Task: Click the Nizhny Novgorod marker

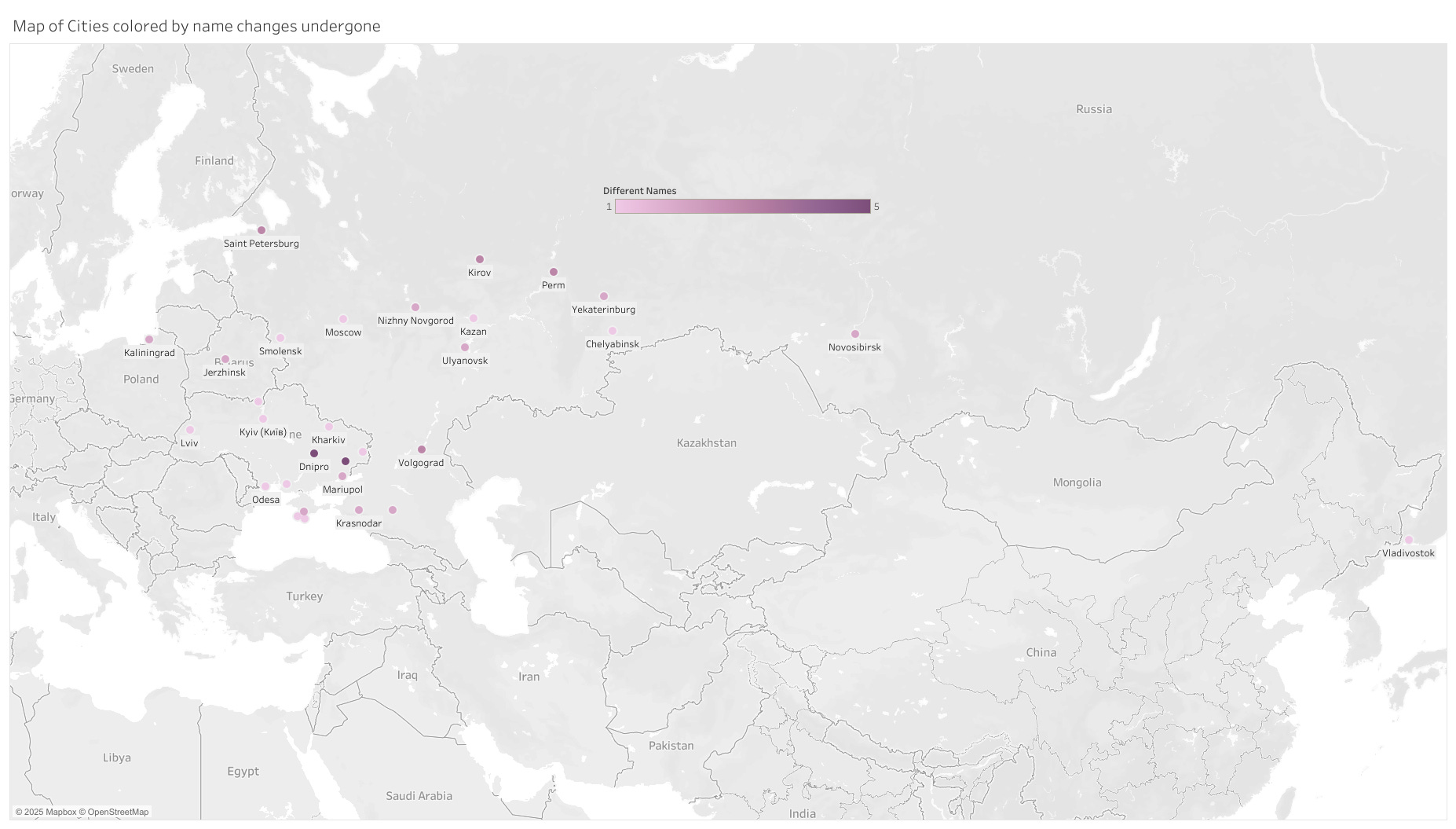Action: click(x=415, y=307)
